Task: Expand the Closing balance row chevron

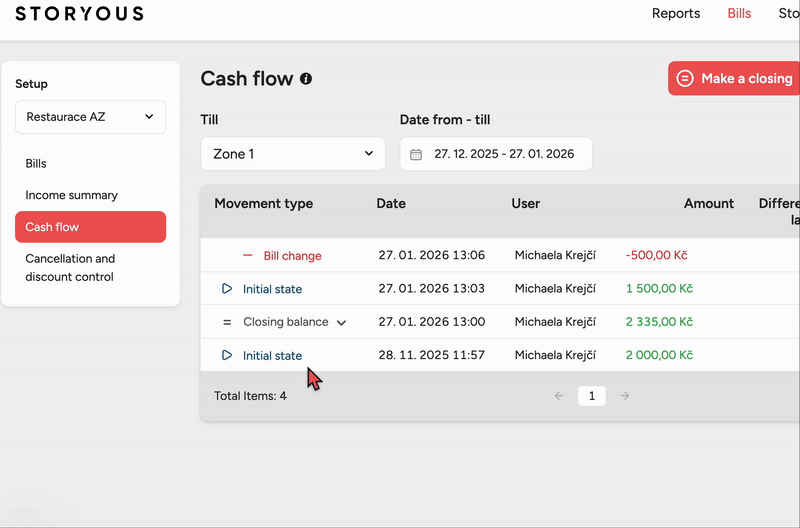Action: coord(342,323)
